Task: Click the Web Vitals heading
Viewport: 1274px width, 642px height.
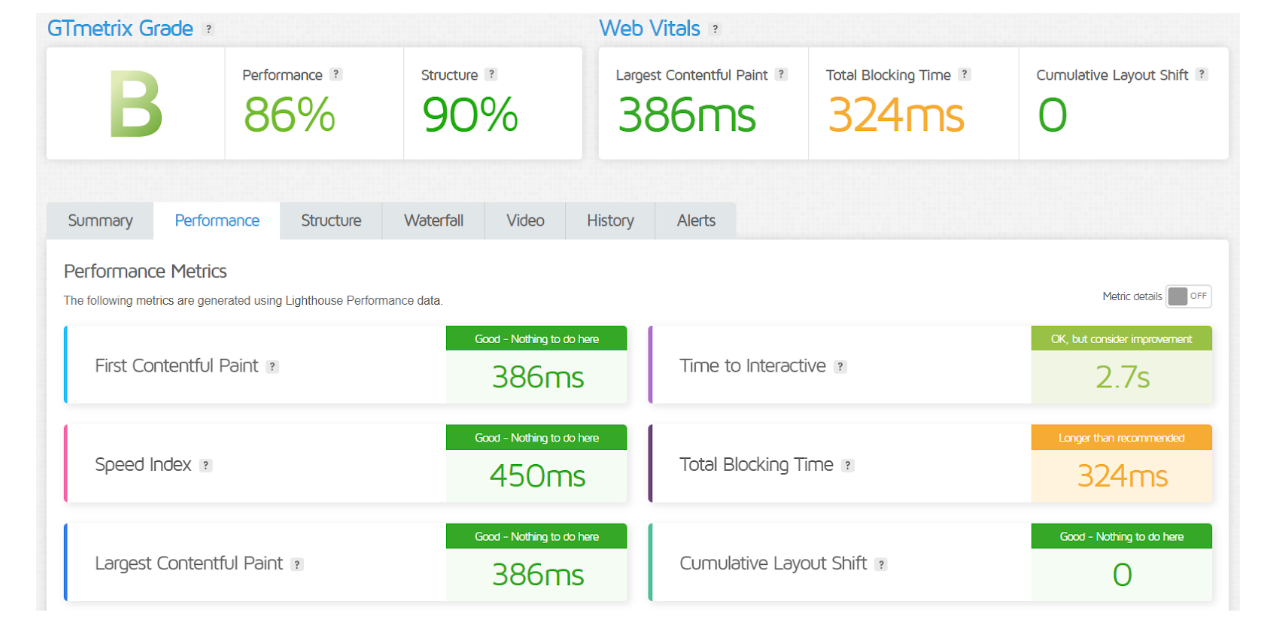Action: pos(650,28)
